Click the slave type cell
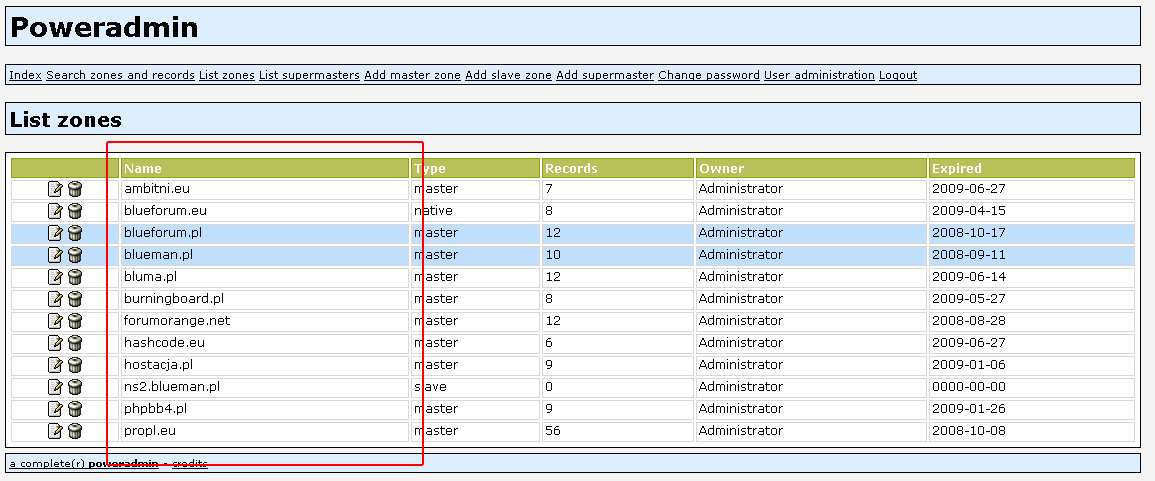This screenshot has height=481, width=1155. click(475, 387)
